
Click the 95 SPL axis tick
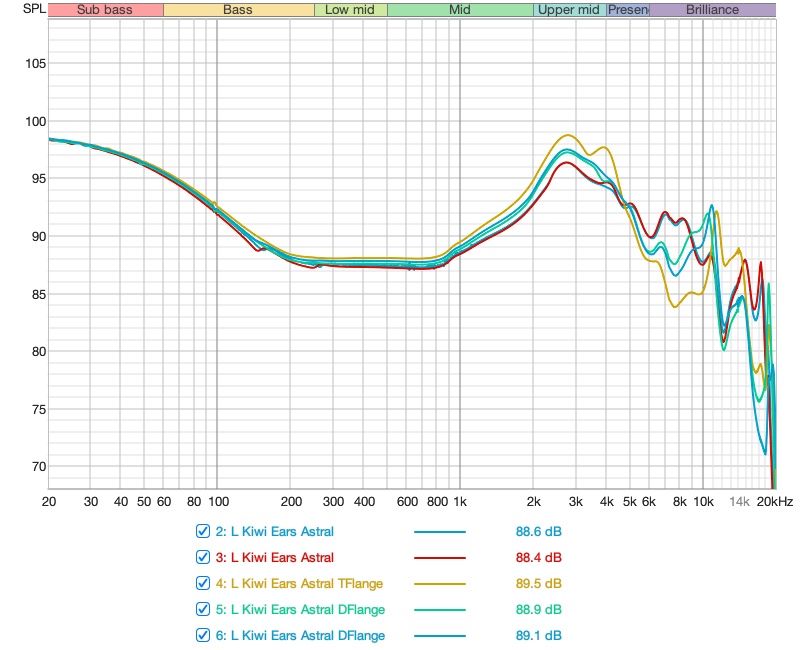coord(39,179)
